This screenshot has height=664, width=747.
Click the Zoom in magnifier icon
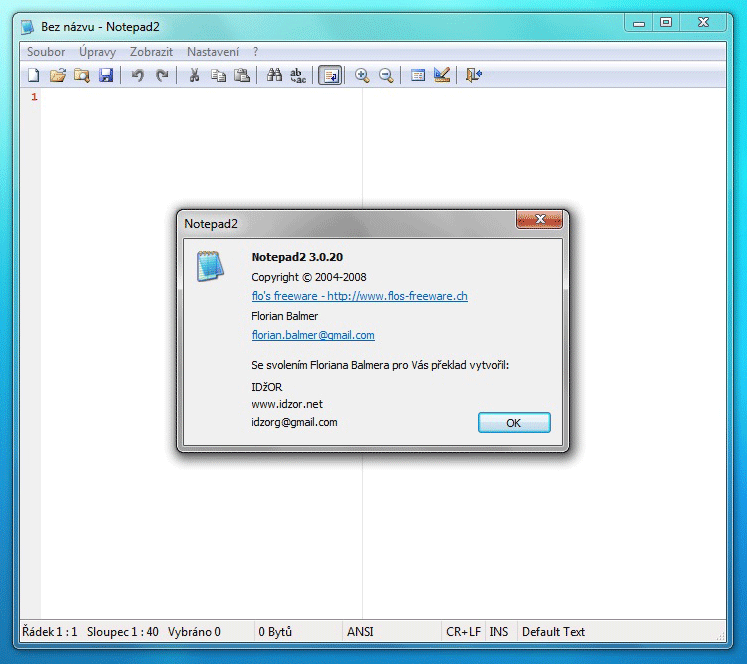tap(362, 75)
